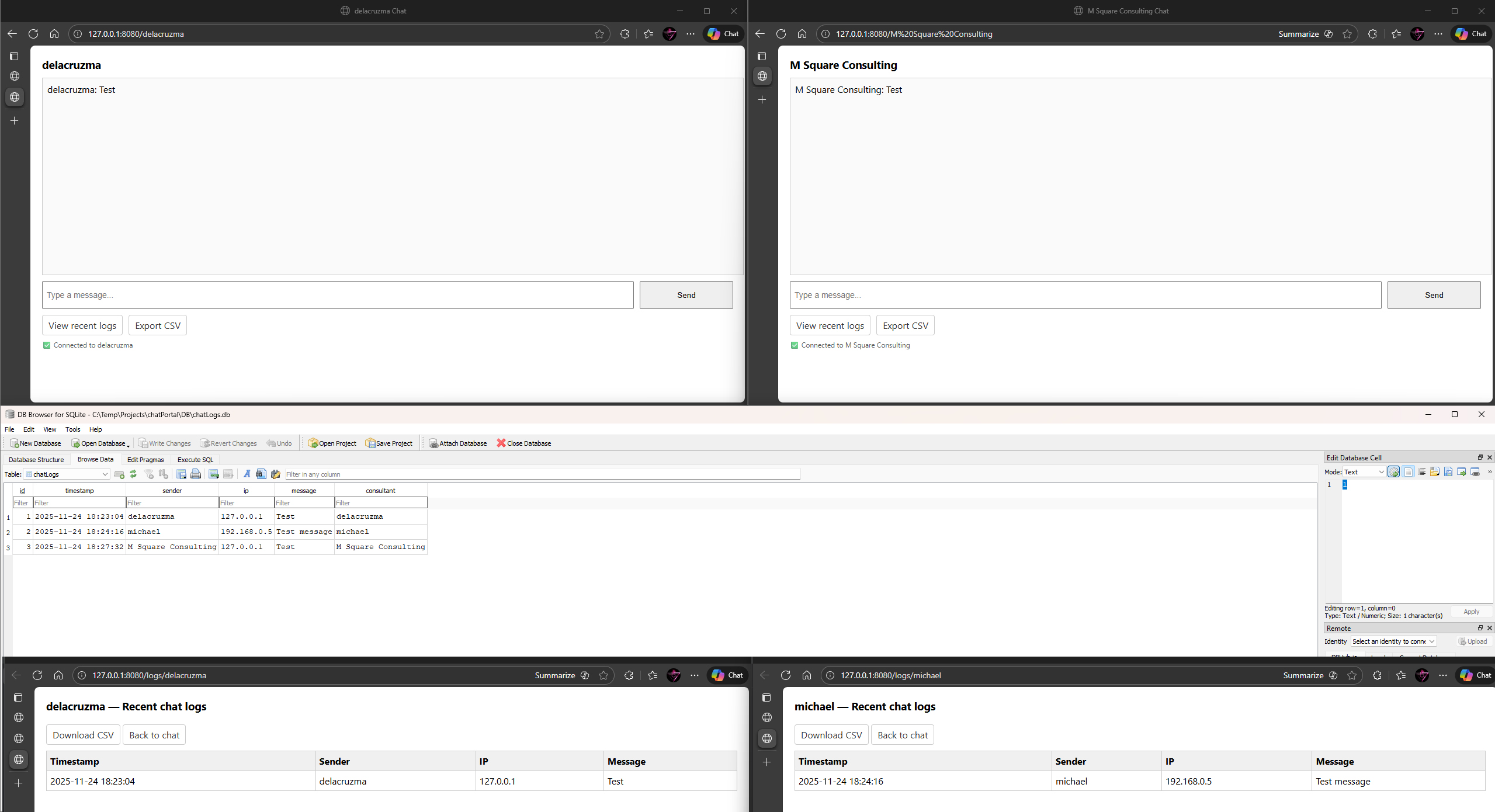Click Back to chat on michael logs
Image resolution: width=1495 pixels, height=812 pixels.
pyautogui.click(x=902, y=735)
